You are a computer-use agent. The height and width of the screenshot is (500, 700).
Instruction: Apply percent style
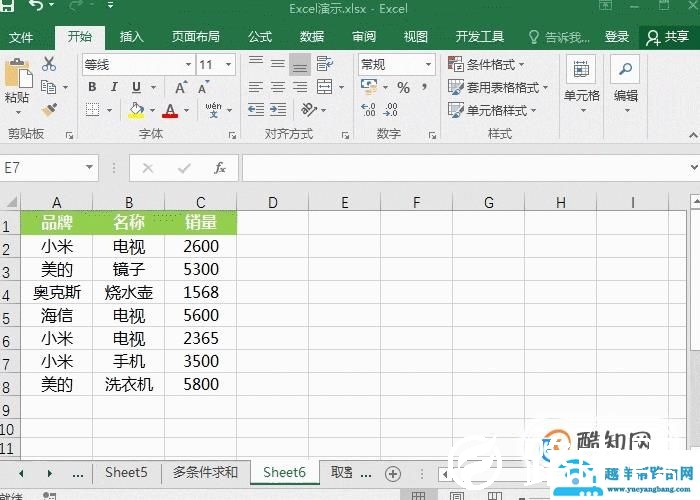[403, 88]
